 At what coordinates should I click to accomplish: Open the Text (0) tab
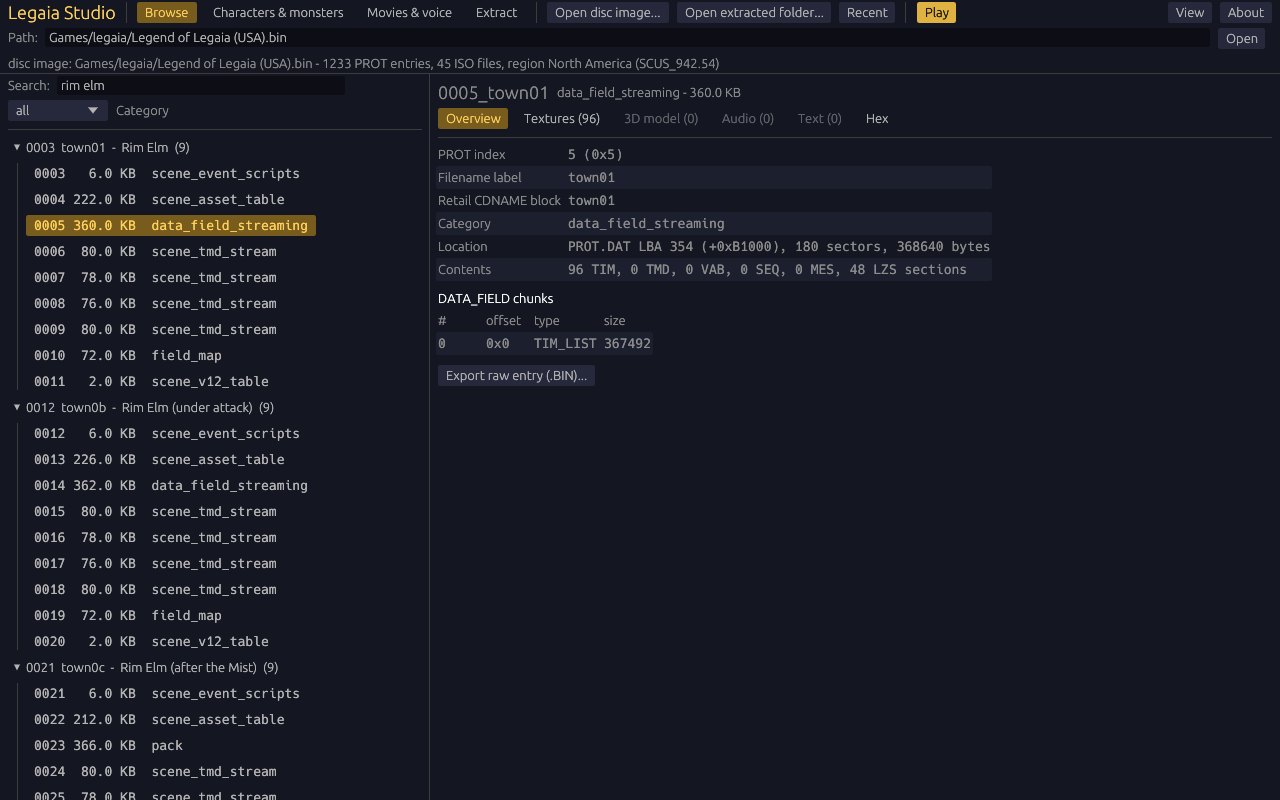point(820,118)
